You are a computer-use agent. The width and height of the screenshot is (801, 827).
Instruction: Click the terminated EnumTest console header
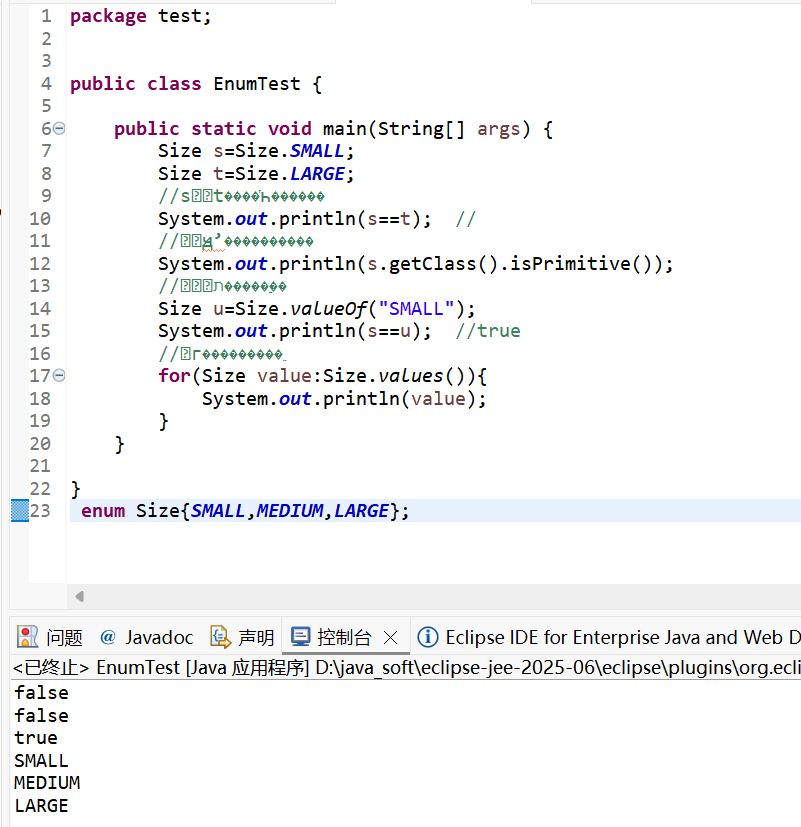click(406, 668)
